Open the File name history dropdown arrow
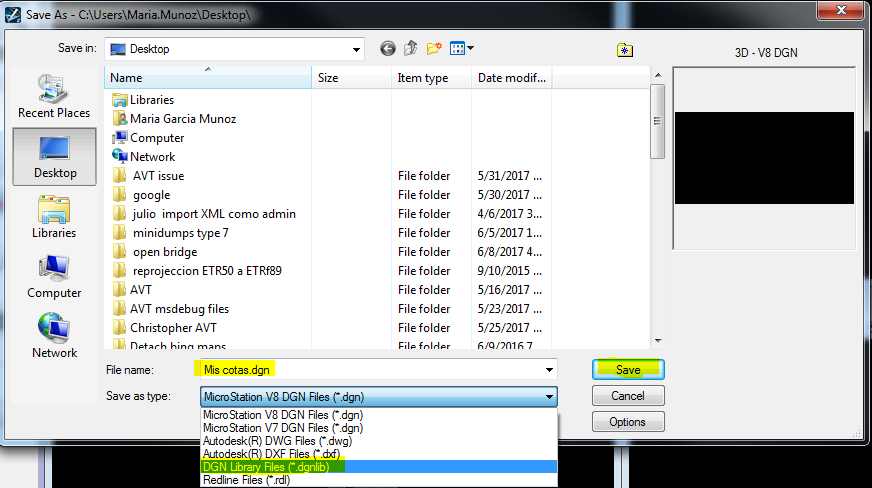 pyautogui.click(x=549, y=370)
